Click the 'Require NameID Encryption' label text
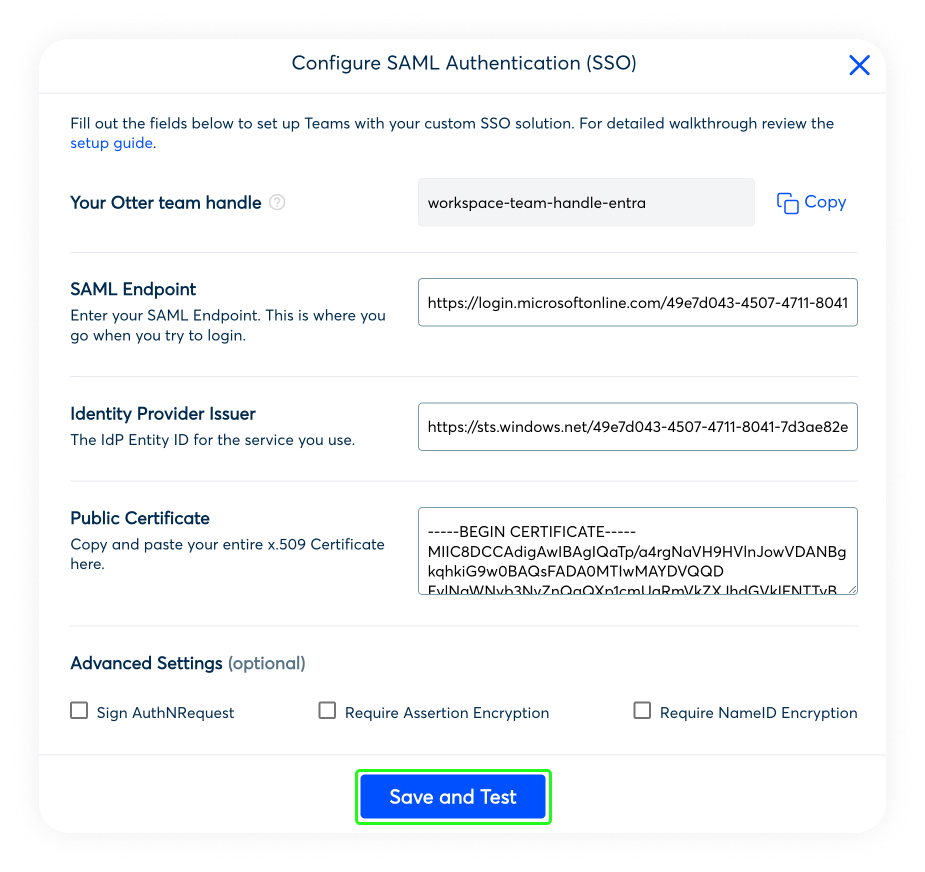This screenshot has height=872, width=925. (758, 713)
